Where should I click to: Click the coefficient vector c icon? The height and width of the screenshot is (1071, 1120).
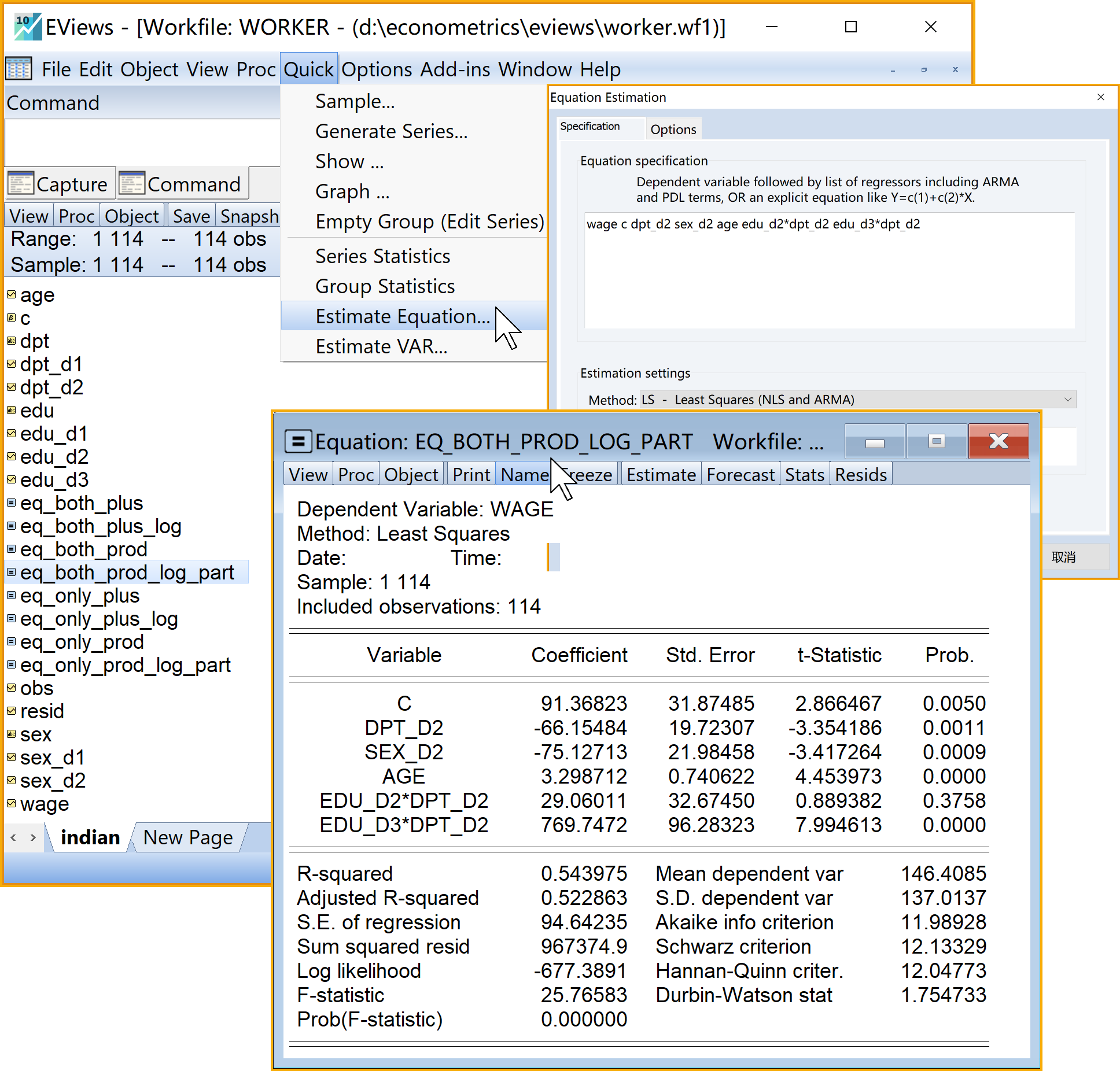tap(11, 317)
